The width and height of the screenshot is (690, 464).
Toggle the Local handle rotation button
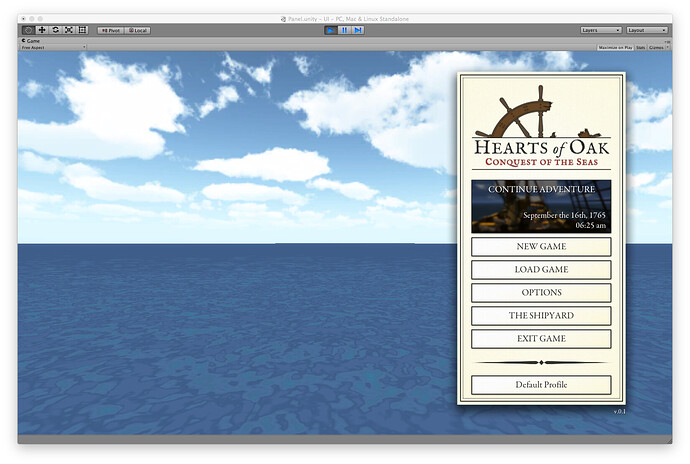(x=138, y=30)
